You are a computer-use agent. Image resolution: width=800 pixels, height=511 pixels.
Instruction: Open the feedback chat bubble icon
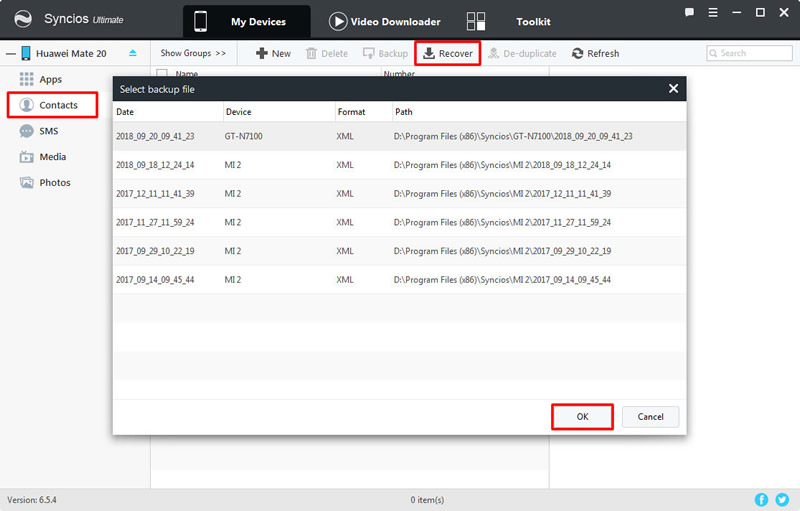(689, 12)
